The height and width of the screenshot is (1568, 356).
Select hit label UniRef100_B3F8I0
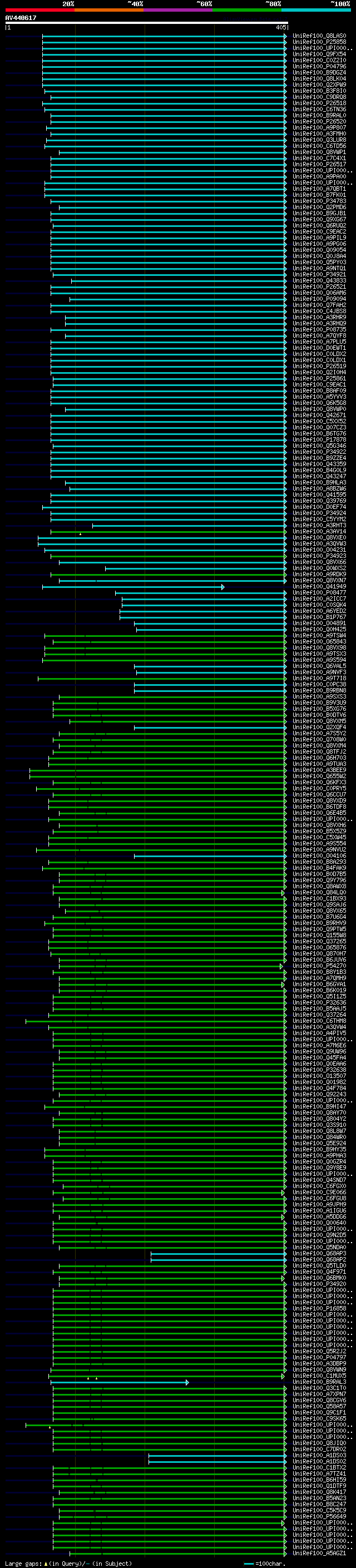tap(319, 91)
